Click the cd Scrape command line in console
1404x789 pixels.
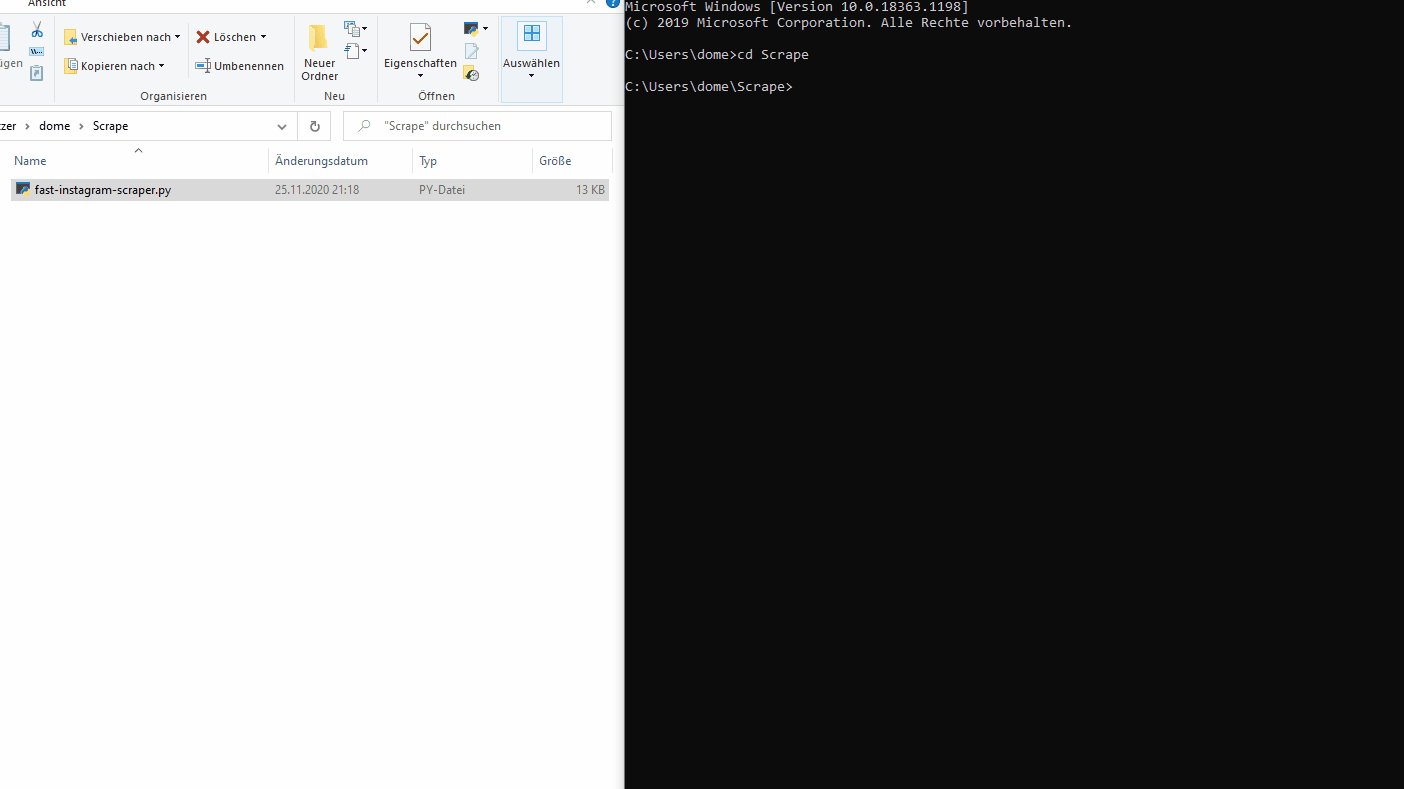point(717,55)
